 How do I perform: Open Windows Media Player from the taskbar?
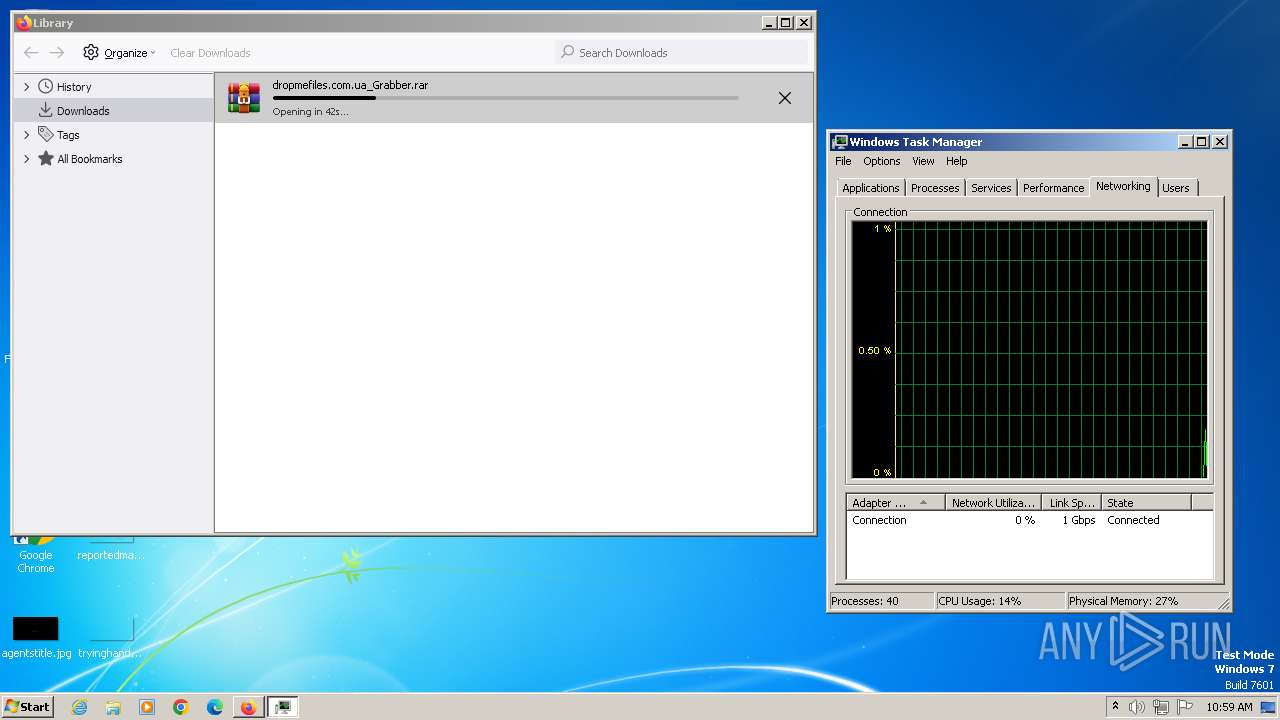pyautogui.click(x=147, y=707)
